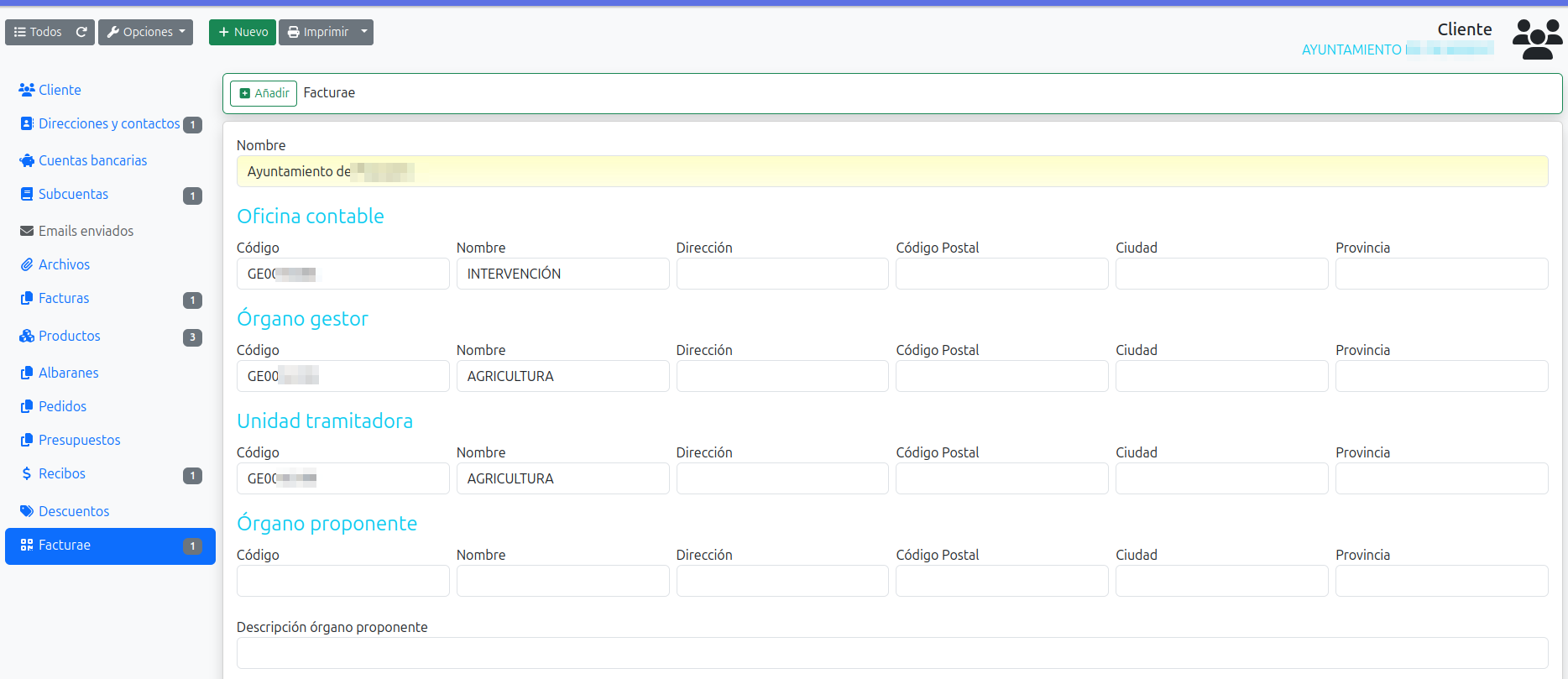1568x679 pixels.
Task: Click the paperclip Archivos icon
Action: (x=27, y=264)
